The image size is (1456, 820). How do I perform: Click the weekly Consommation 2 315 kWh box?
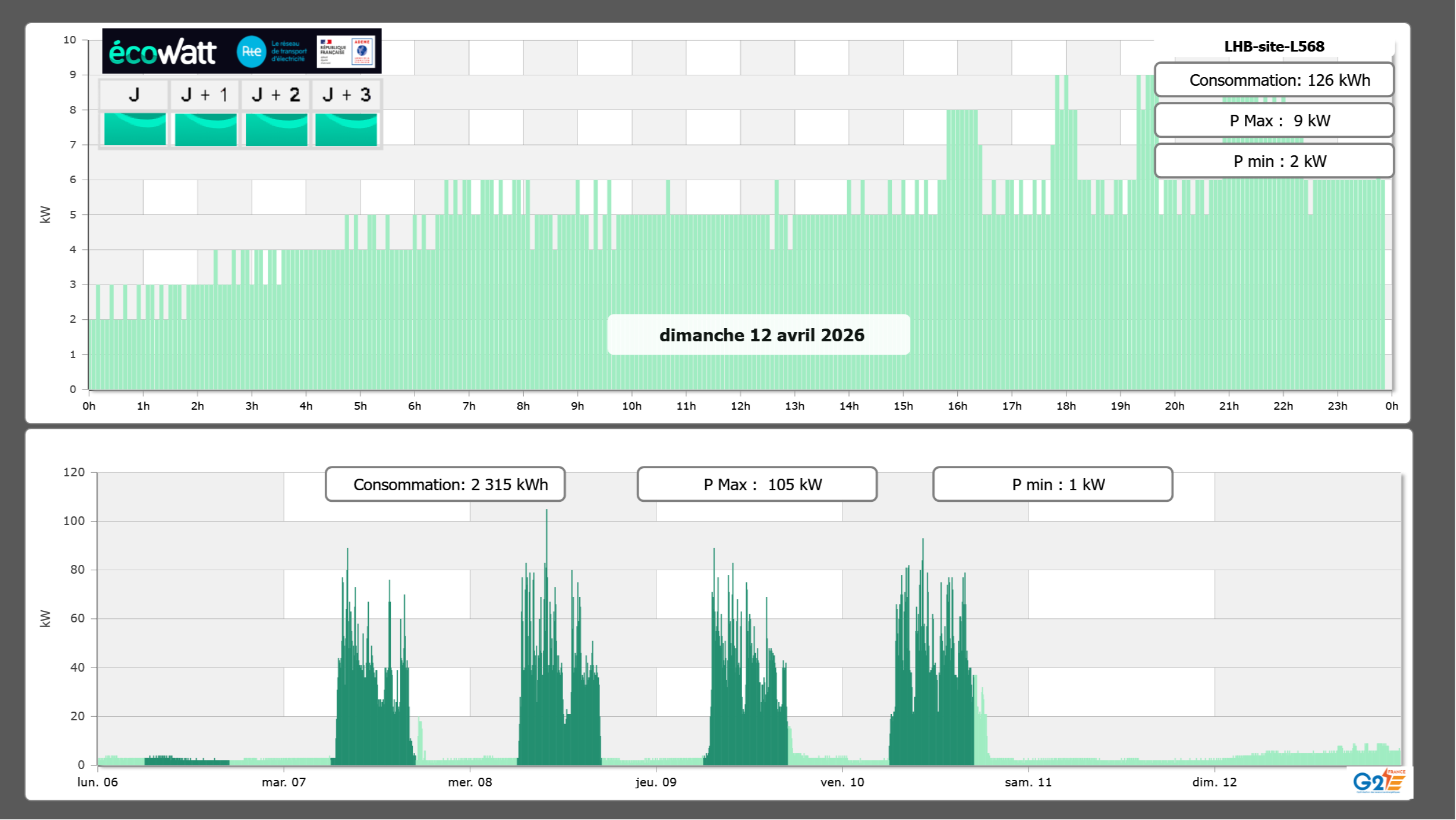pos(445,484)
